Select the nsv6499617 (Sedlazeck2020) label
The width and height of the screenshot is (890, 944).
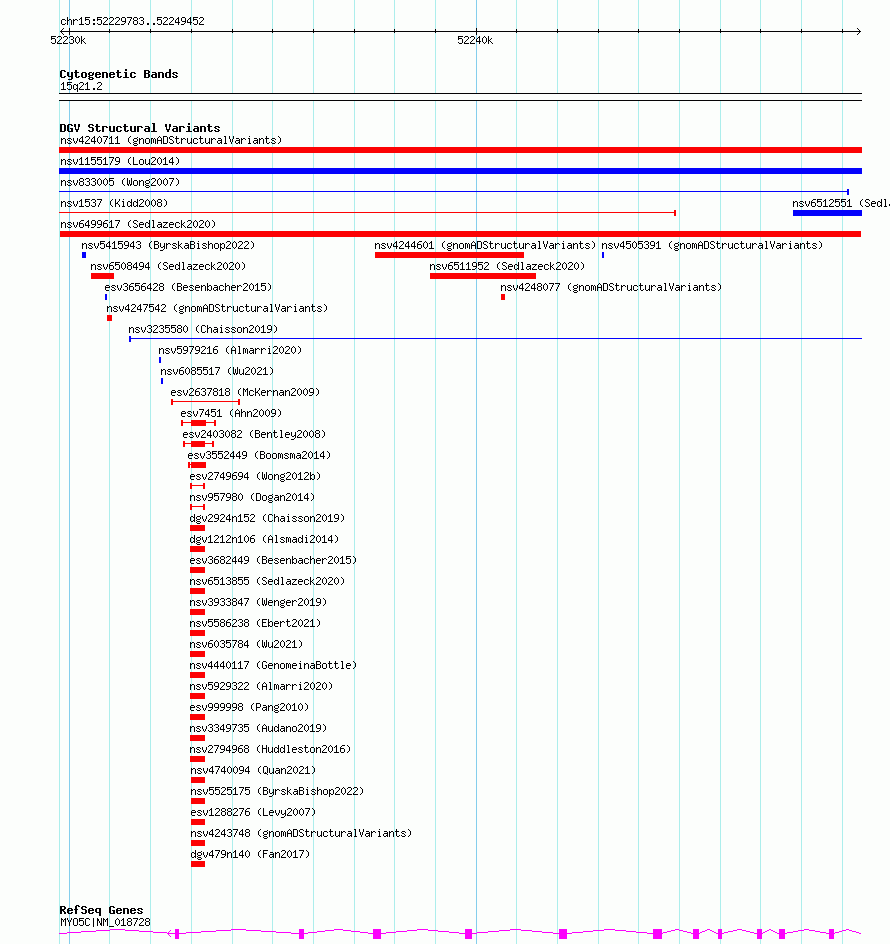[138, 225]
